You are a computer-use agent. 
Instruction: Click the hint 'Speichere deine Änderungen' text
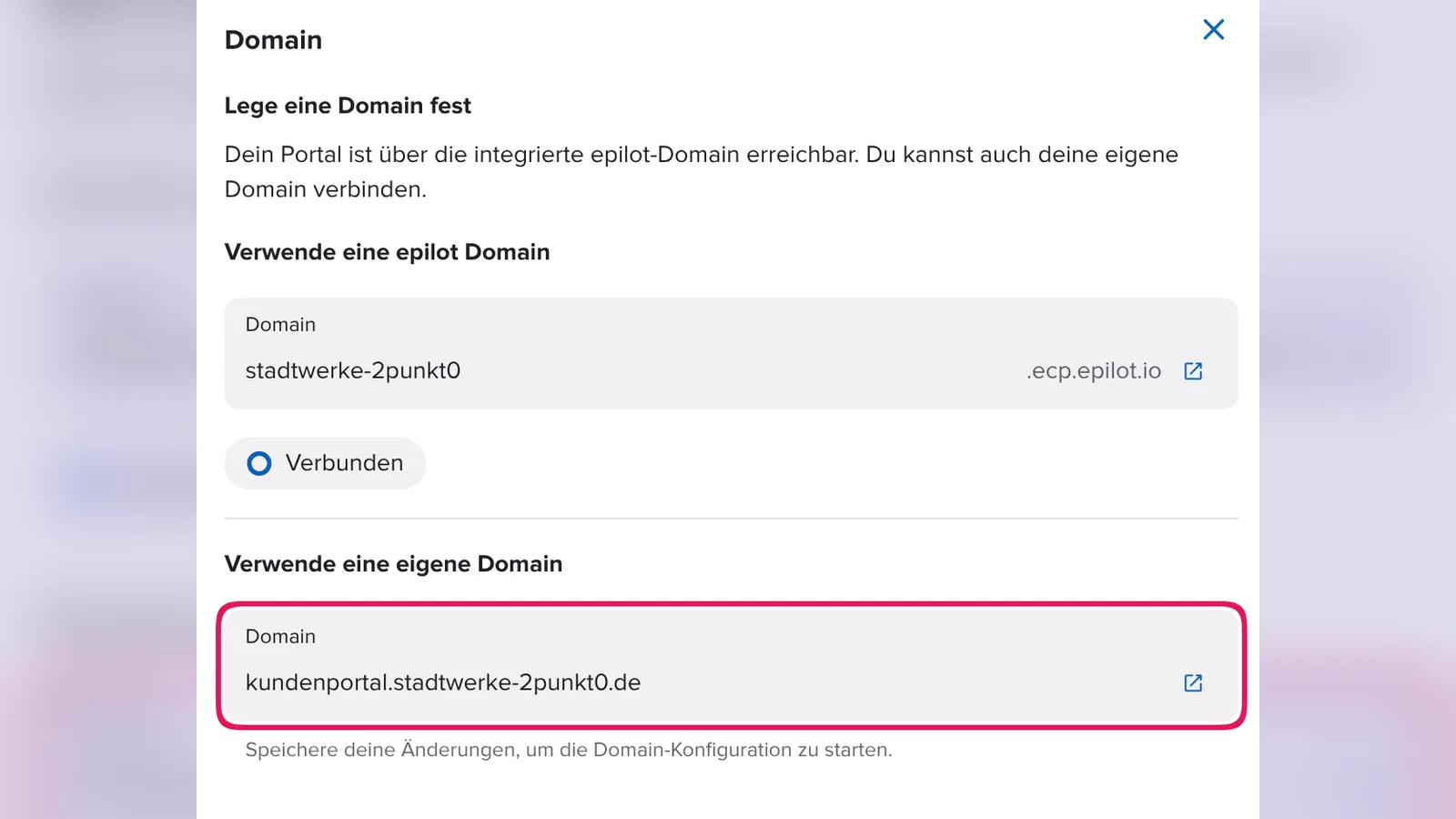pyautogui.click(x=569, y=750)
